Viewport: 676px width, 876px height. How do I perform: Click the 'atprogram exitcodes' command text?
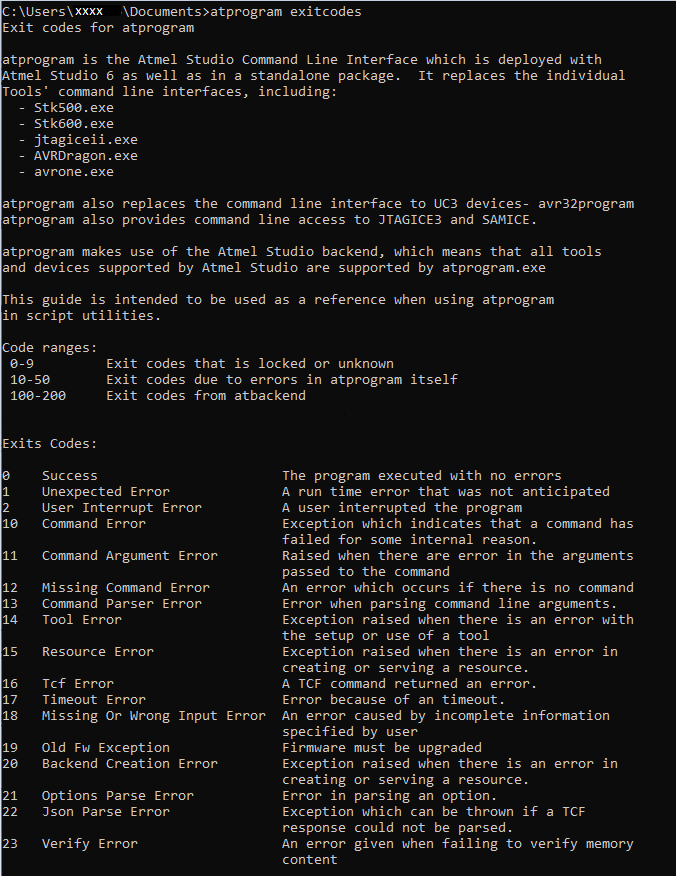[286, 12]
